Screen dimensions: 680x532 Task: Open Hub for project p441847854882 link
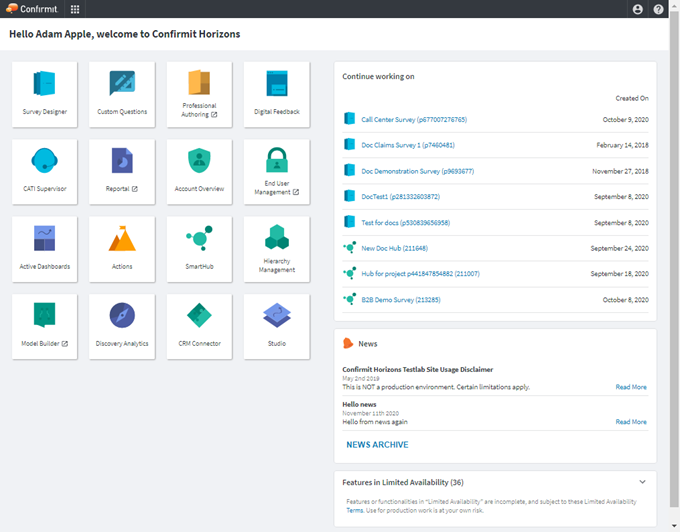(421, 274)
